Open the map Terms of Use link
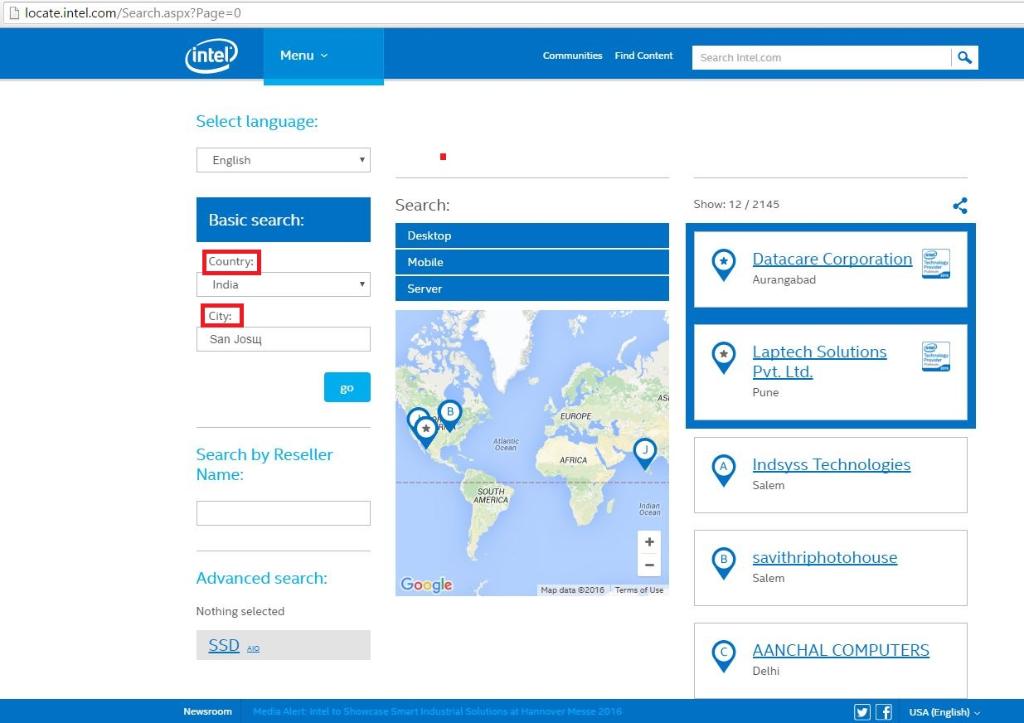The image size is (1024, 723). pyautogui.click(x=639, y=590)
